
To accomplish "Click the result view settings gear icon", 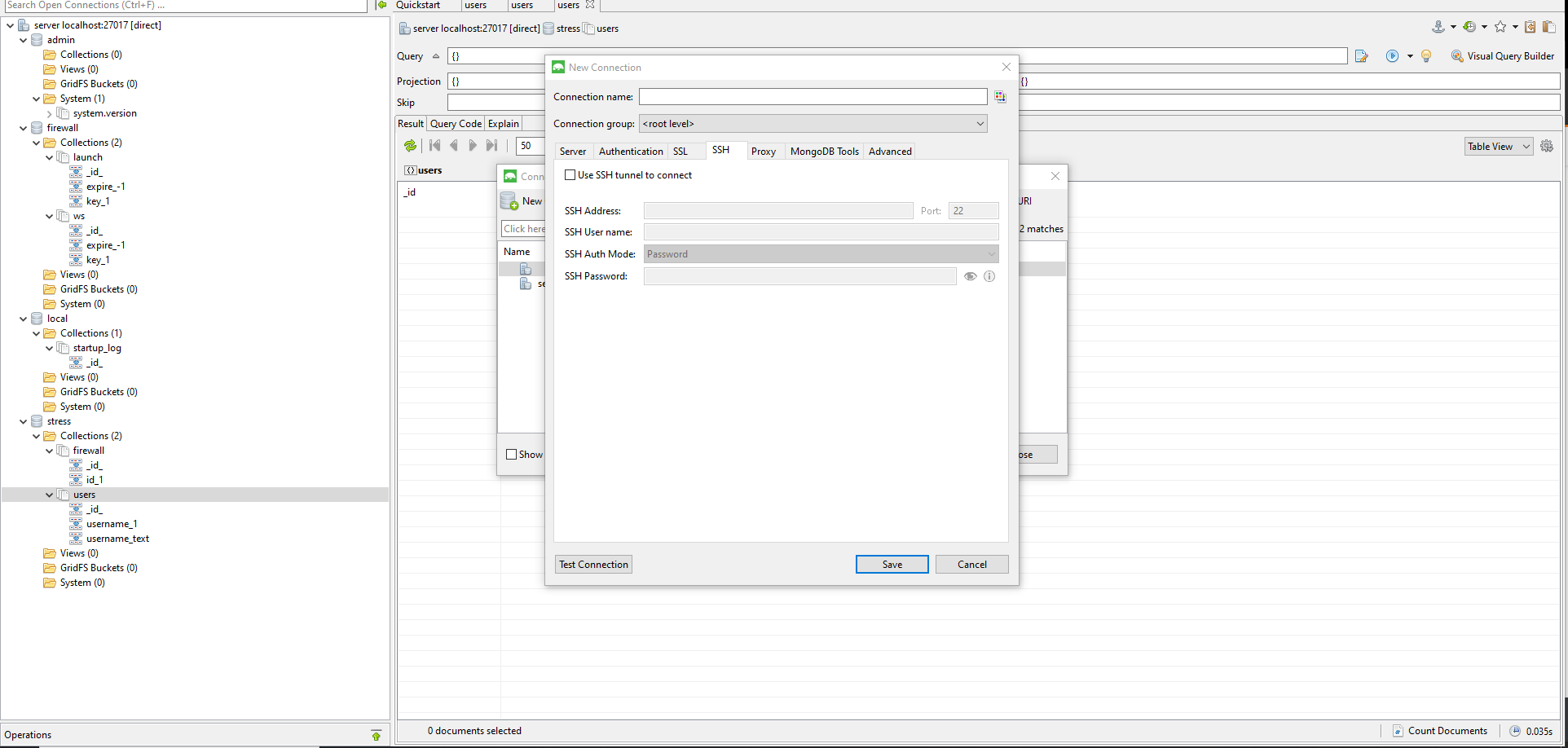I will click(1548, 146).
